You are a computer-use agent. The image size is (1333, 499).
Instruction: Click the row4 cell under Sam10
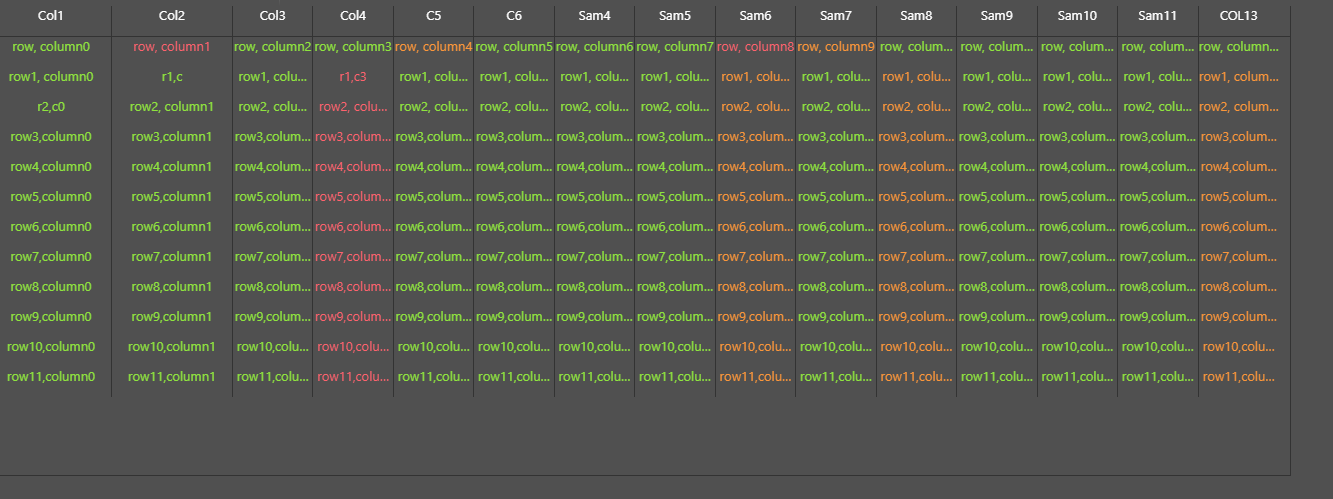pyautogui.click(x=1077, y=167)
